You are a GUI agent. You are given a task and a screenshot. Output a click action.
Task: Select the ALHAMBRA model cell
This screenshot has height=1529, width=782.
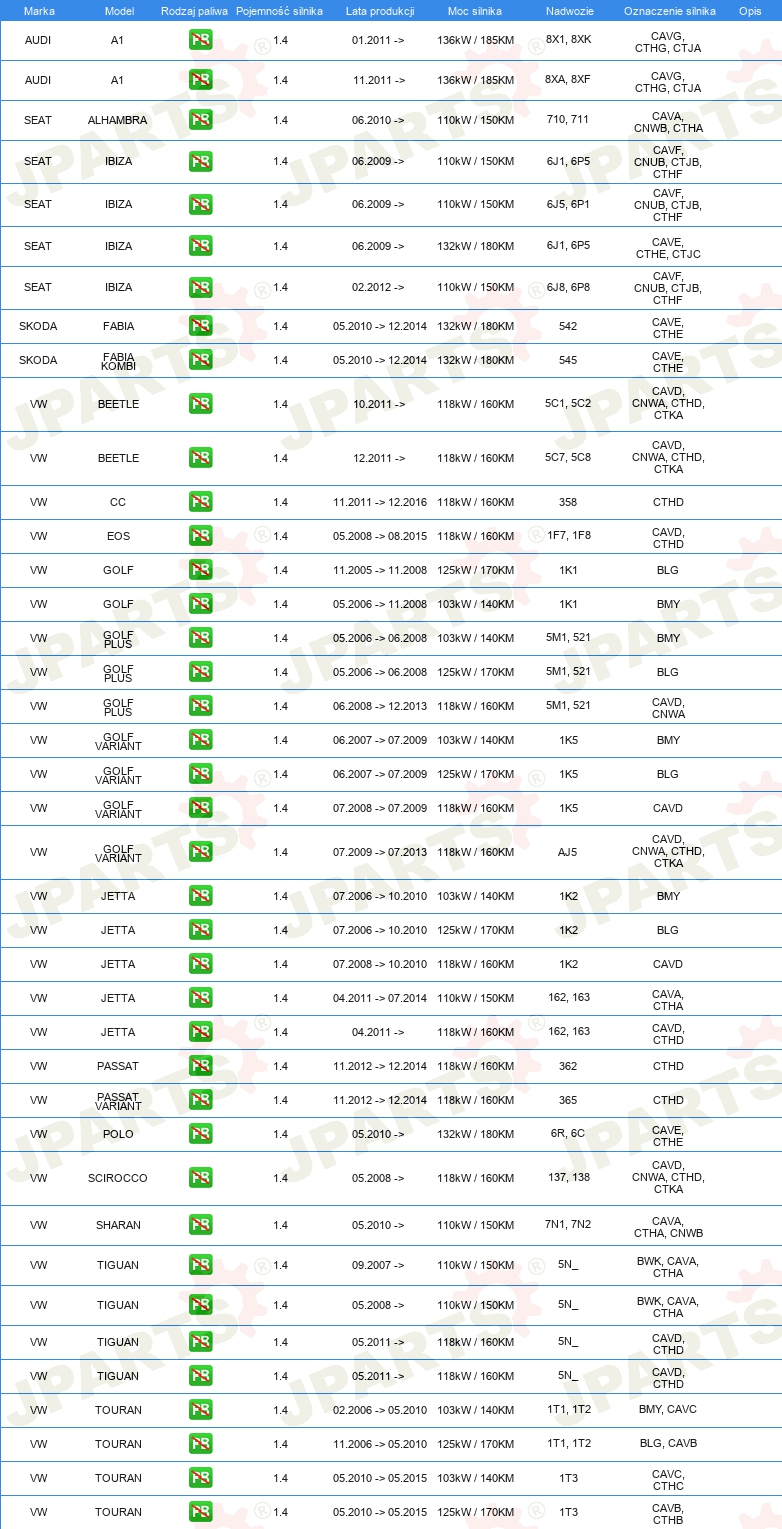[x=117, y=120]
